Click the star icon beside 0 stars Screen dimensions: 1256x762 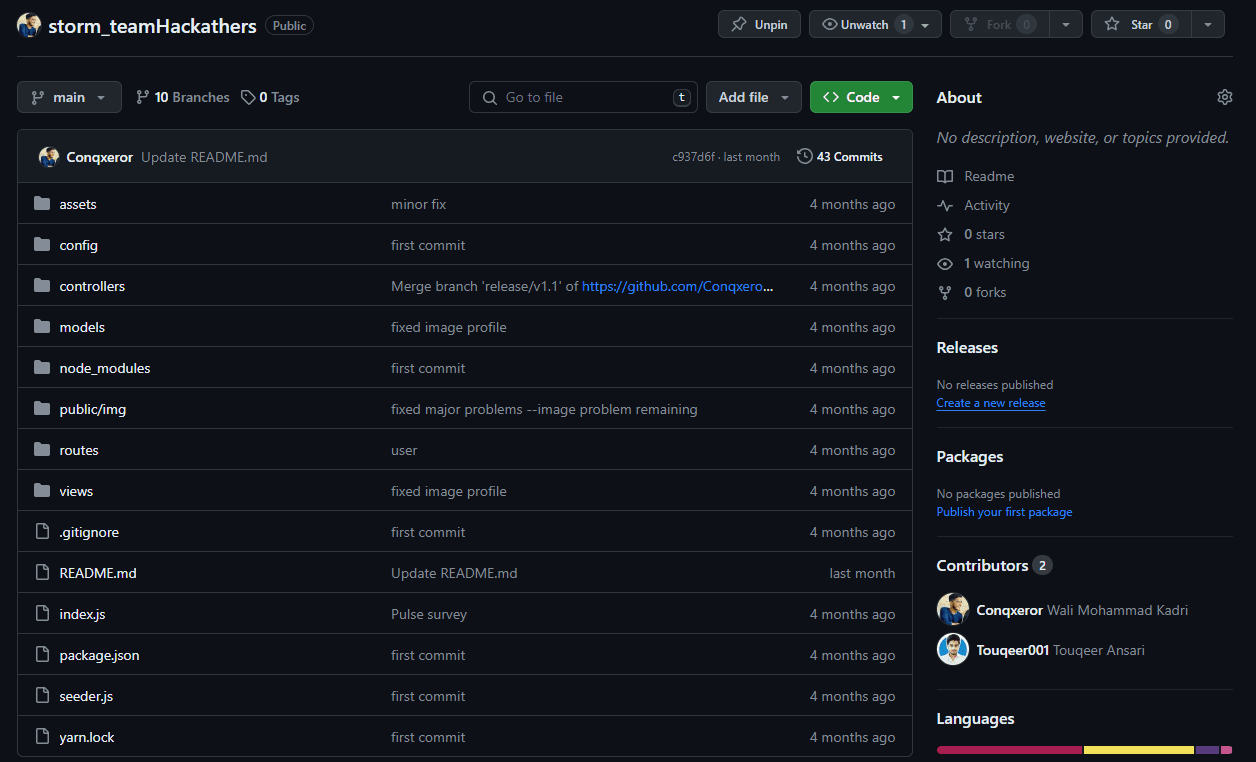click(x=945, y=234)
